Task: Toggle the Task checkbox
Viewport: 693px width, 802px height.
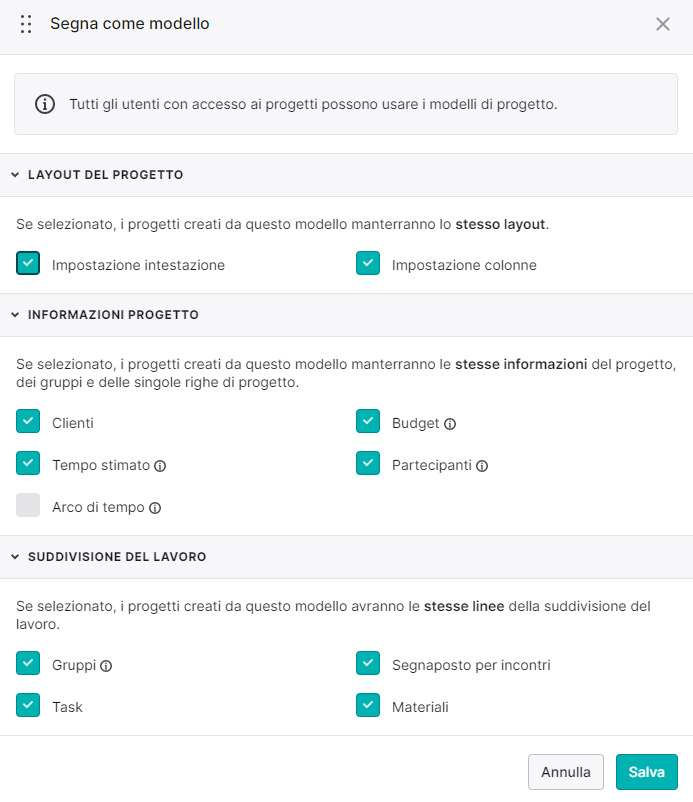Action: [28, 705]
